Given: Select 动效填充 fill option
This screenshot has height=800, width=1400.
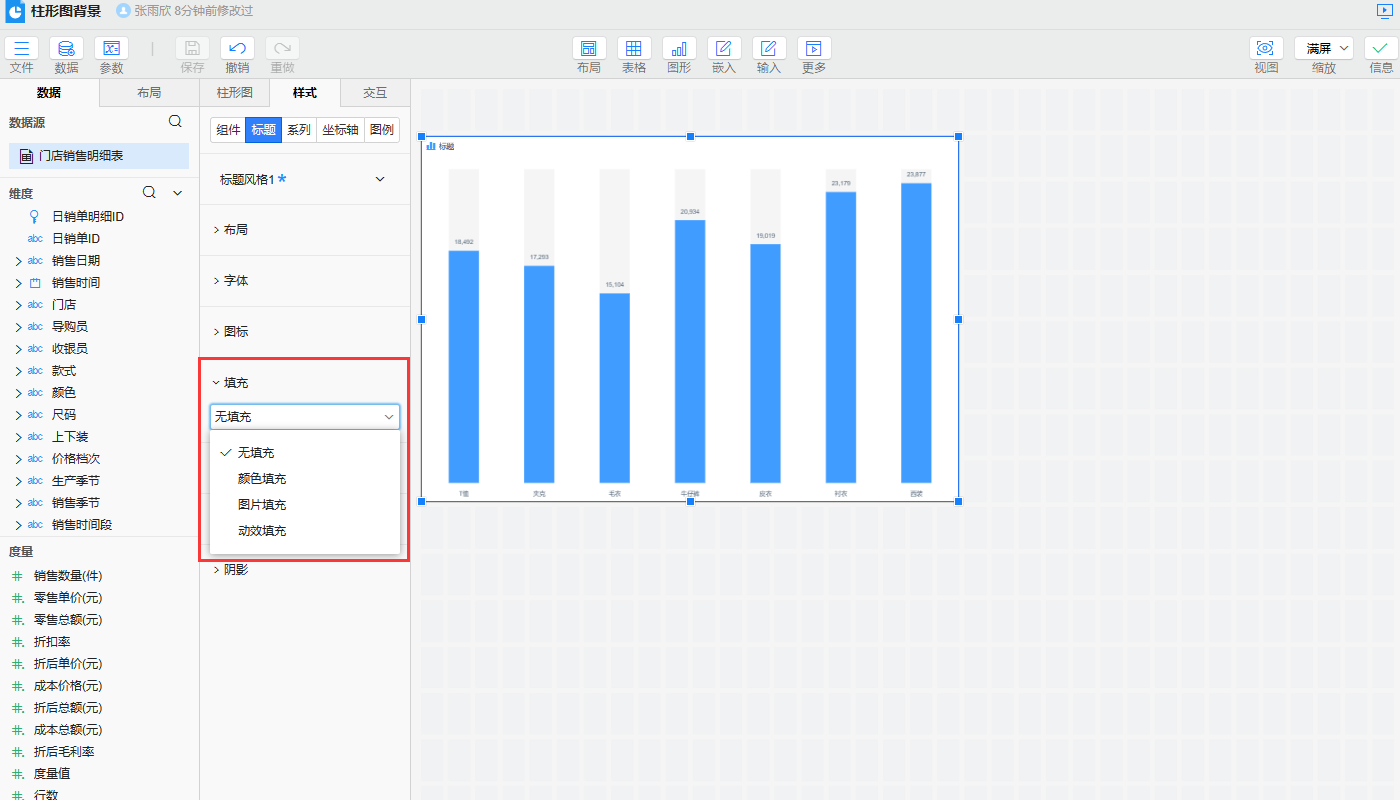Looking at the screenshot, I should coord(262,531).
